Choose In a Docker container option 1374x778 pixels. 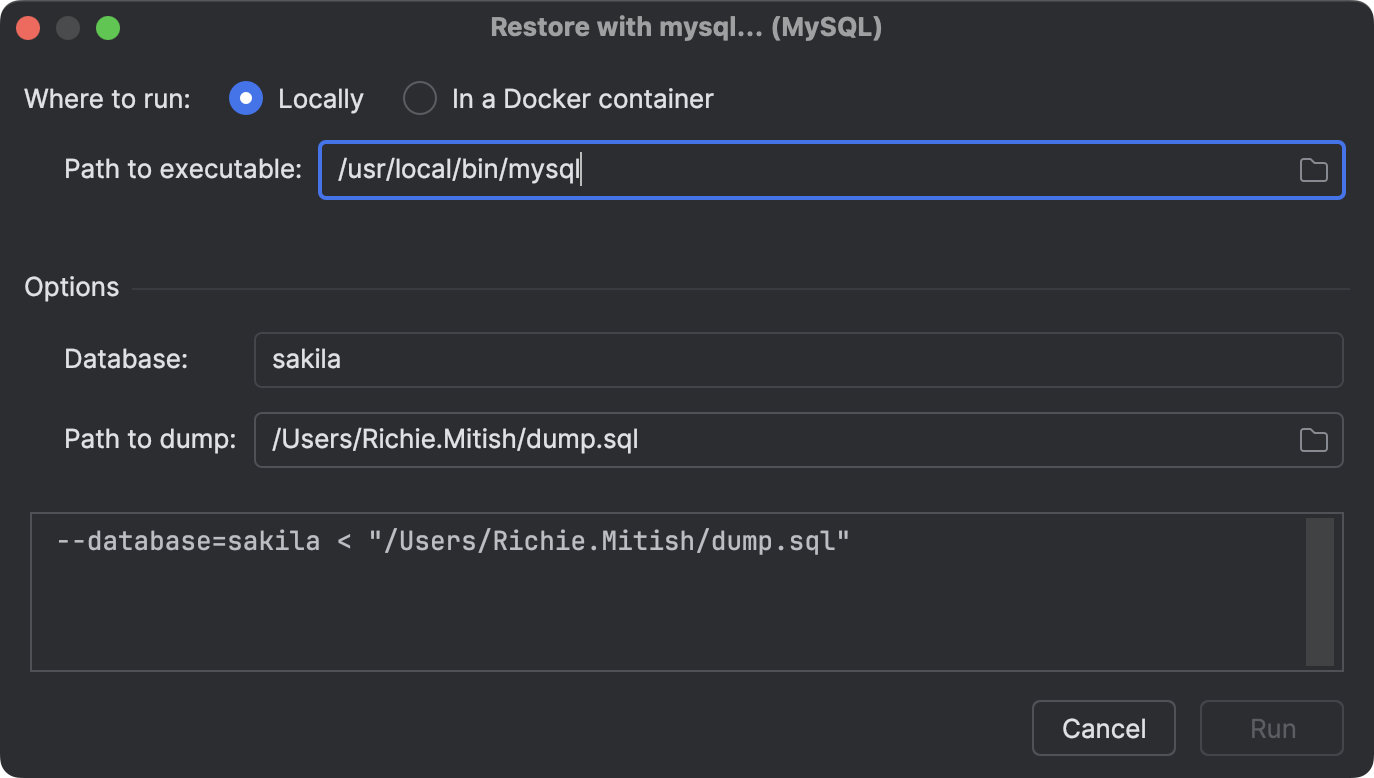point(420,98)
